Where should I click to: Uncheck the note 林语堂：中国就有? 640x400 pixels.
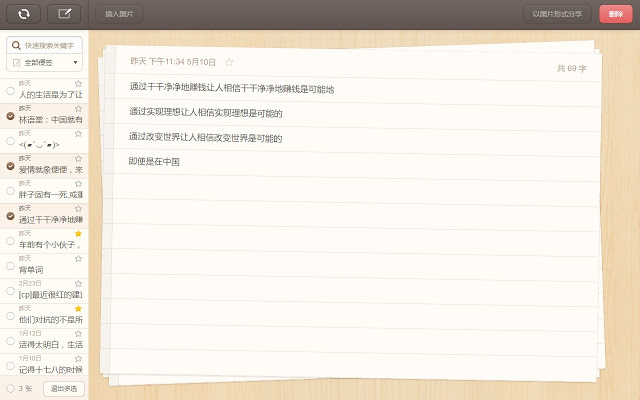pyautogui.click(x=11, y=116)
